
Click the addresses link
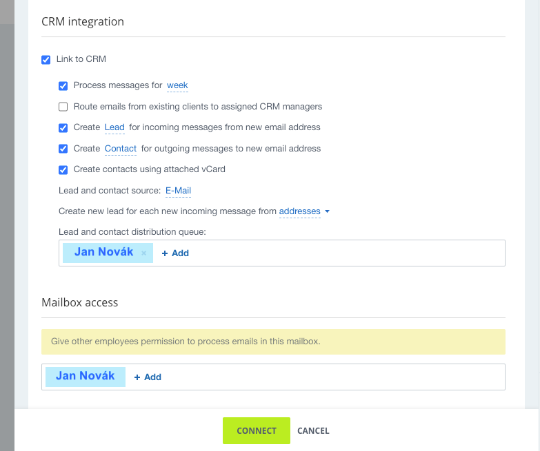300,211
